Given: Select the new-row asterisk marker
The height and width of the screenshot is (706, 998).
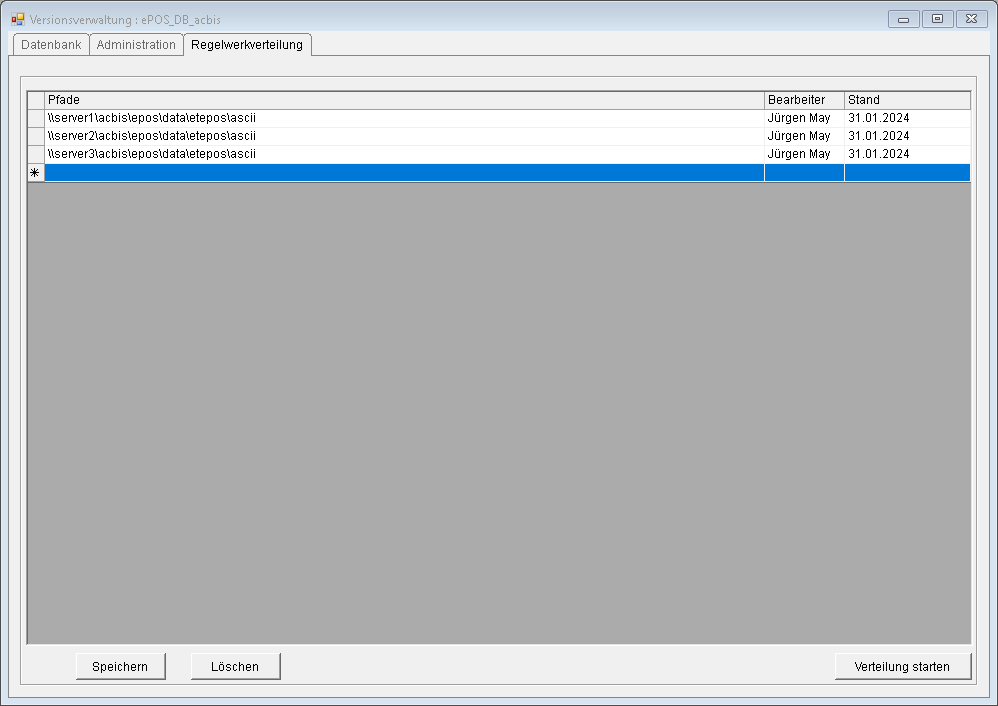Looking at the screenshot, I should [x=35, y=173].
